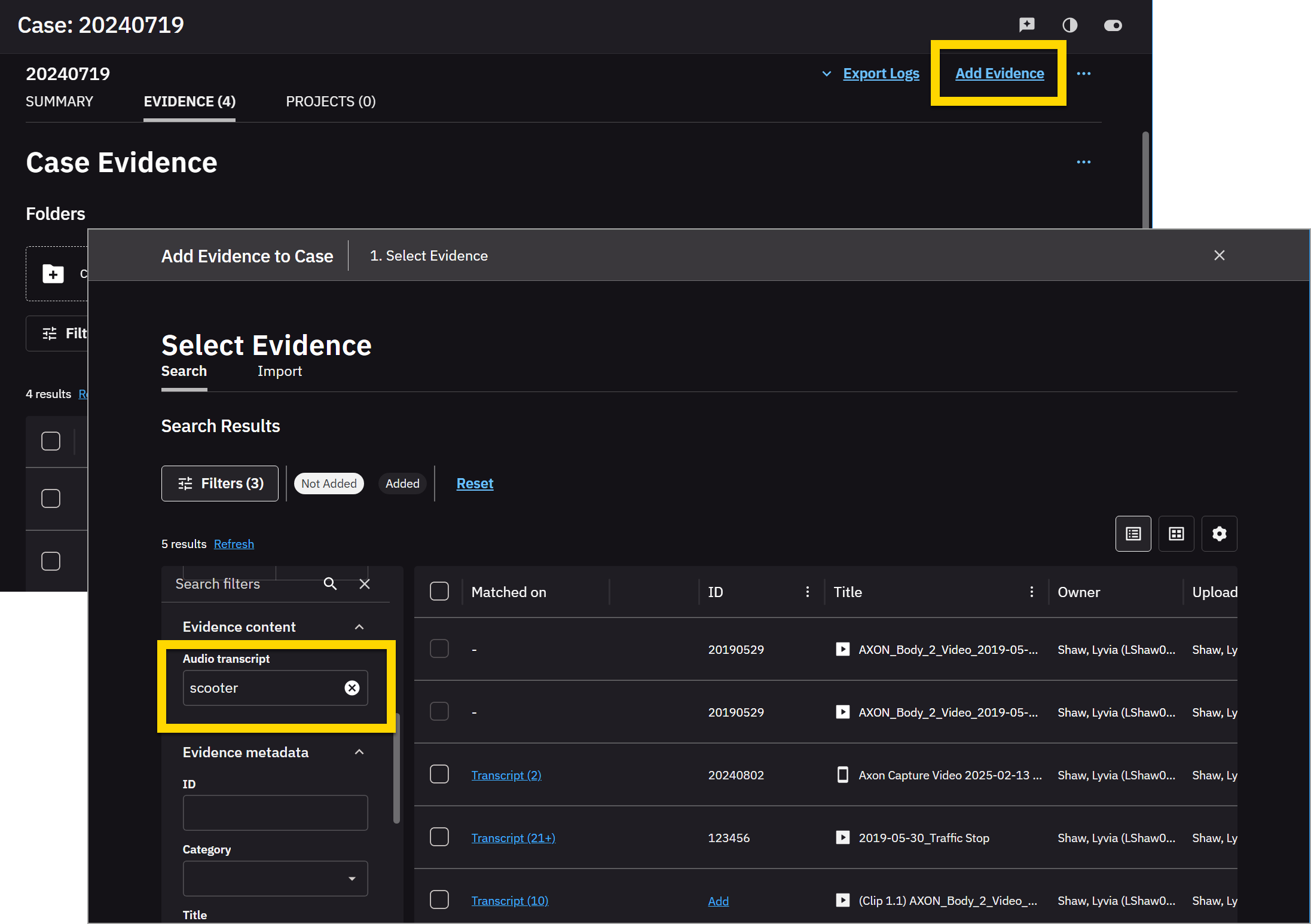Image resolution: width=1311 pixels, height=924 pixels.
Task: Click the Add ID link in Clip row
Action: tap(718, 901)
